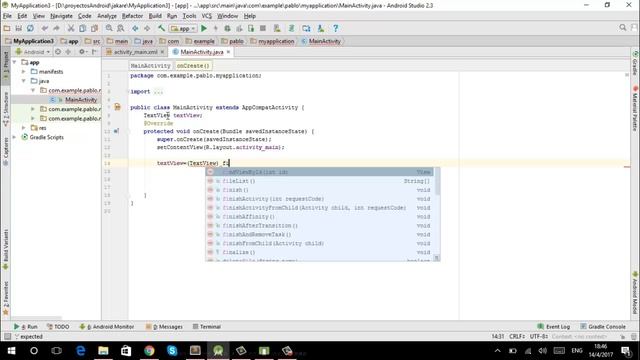
Task: Click the Cut scissors icon
Action: coord(71,28)
